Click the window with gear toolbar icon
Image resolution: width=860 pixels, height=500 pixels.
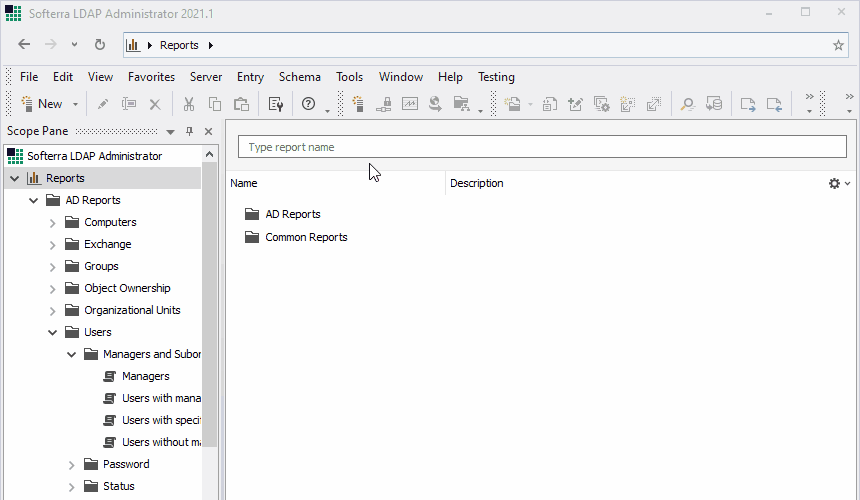pyautogui.click(x=602, y=104)
